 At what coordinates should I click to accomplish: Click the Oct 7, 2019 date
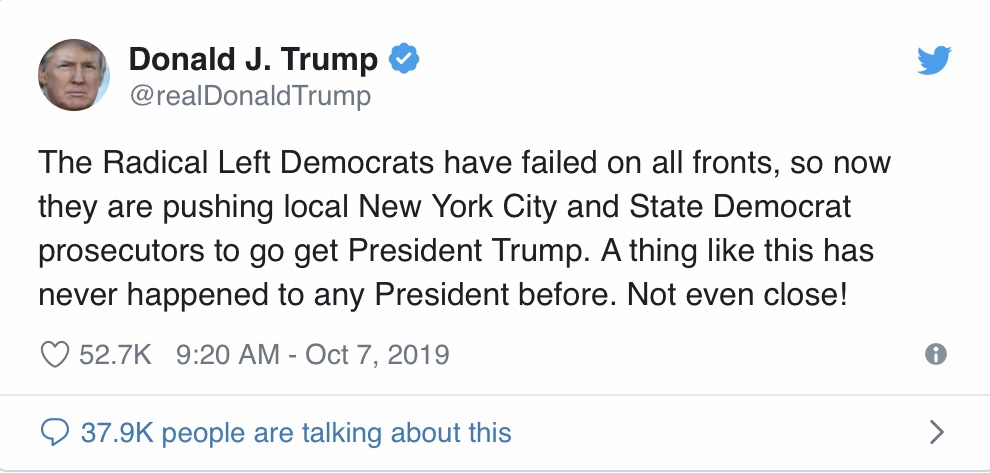(377, 354)
